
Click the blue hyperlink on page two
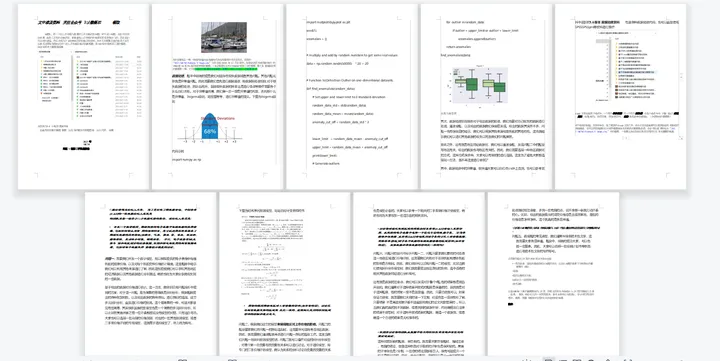[191, 63]
